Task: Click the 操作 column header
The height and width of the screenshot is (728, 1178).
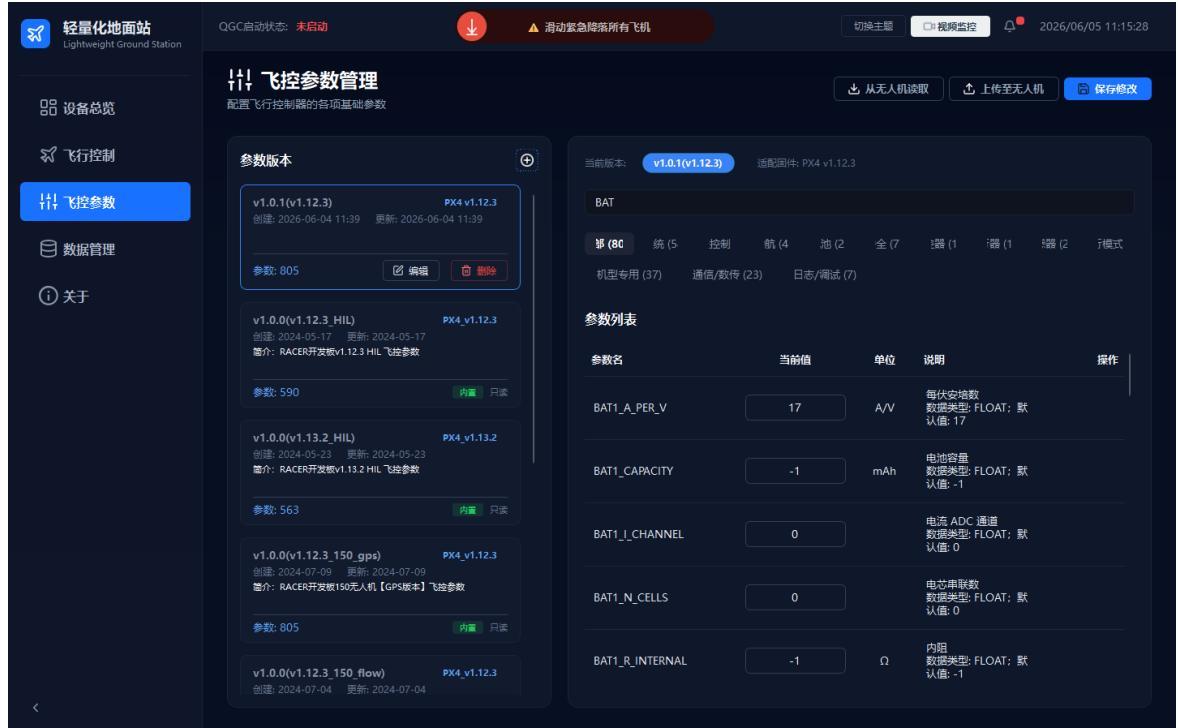Action: pos(1107,360)
